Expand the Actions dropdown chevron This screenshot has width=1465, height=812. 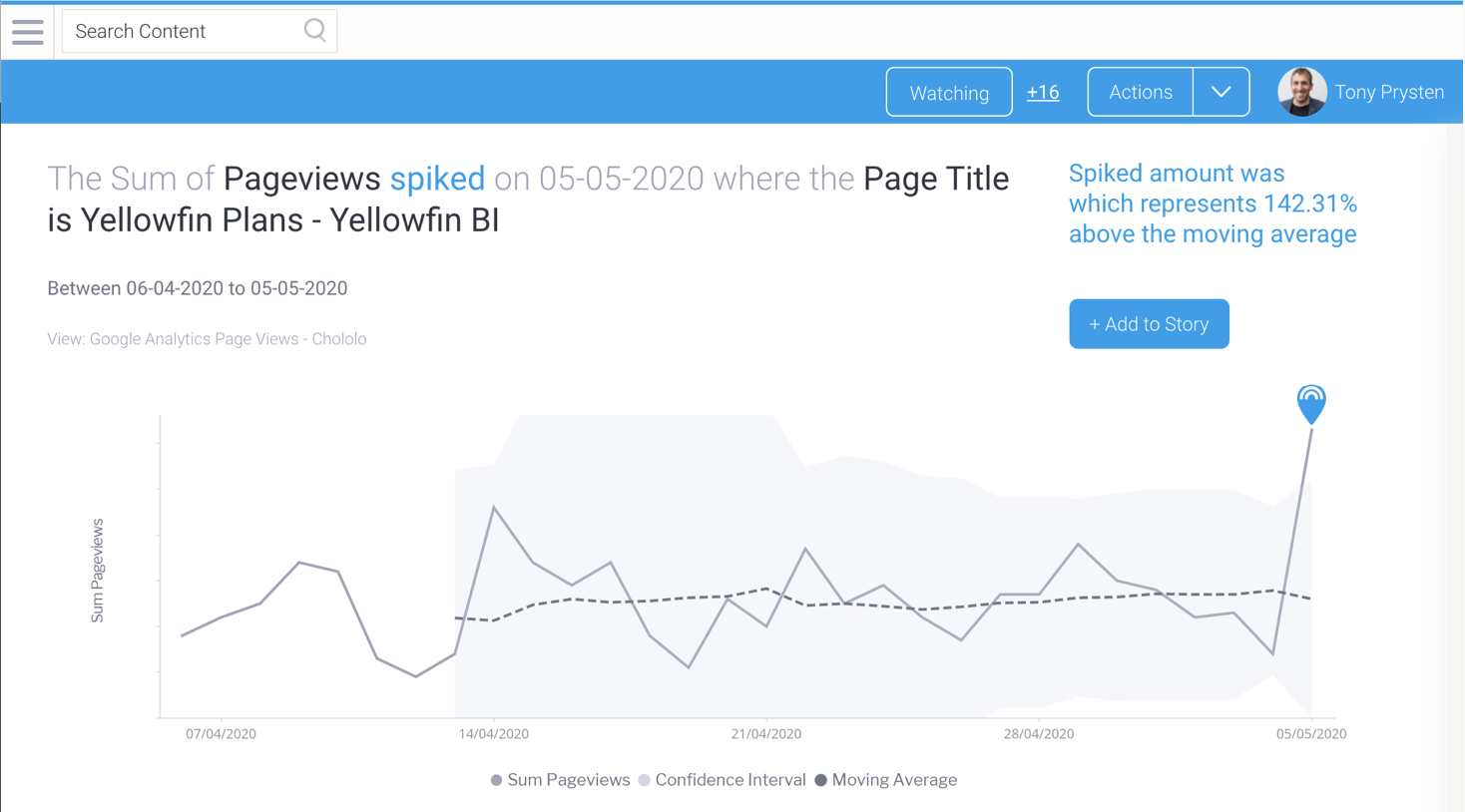tap(1221, 93)
